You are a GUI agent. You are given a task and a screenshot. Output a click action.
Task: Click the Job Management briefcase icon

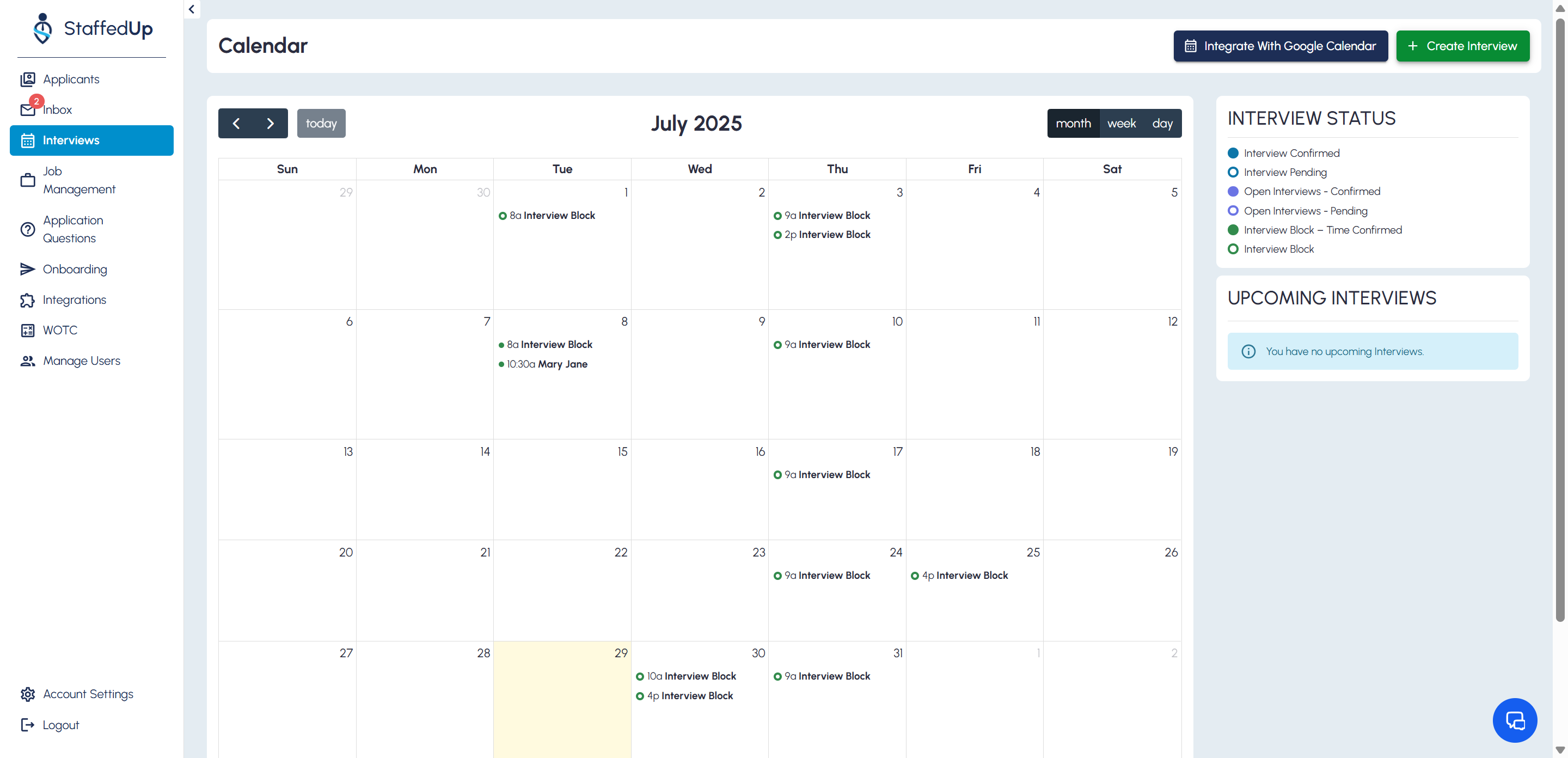coord(27,180)
